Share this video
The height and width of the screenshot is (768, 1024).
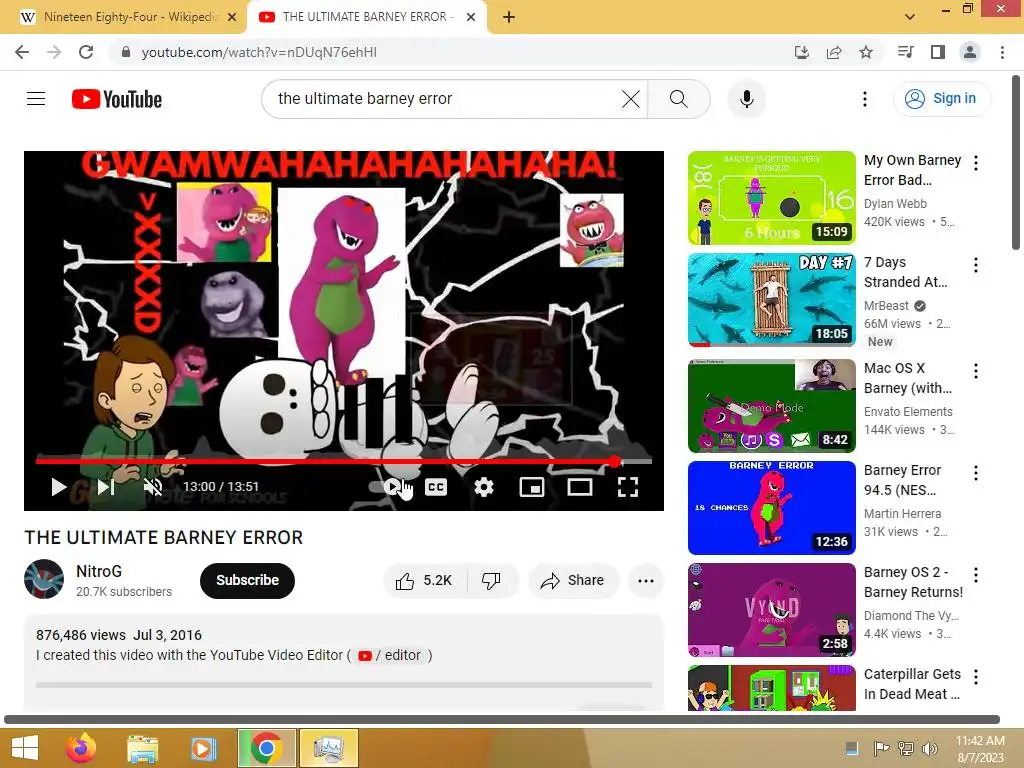click(x=573, y=581)
